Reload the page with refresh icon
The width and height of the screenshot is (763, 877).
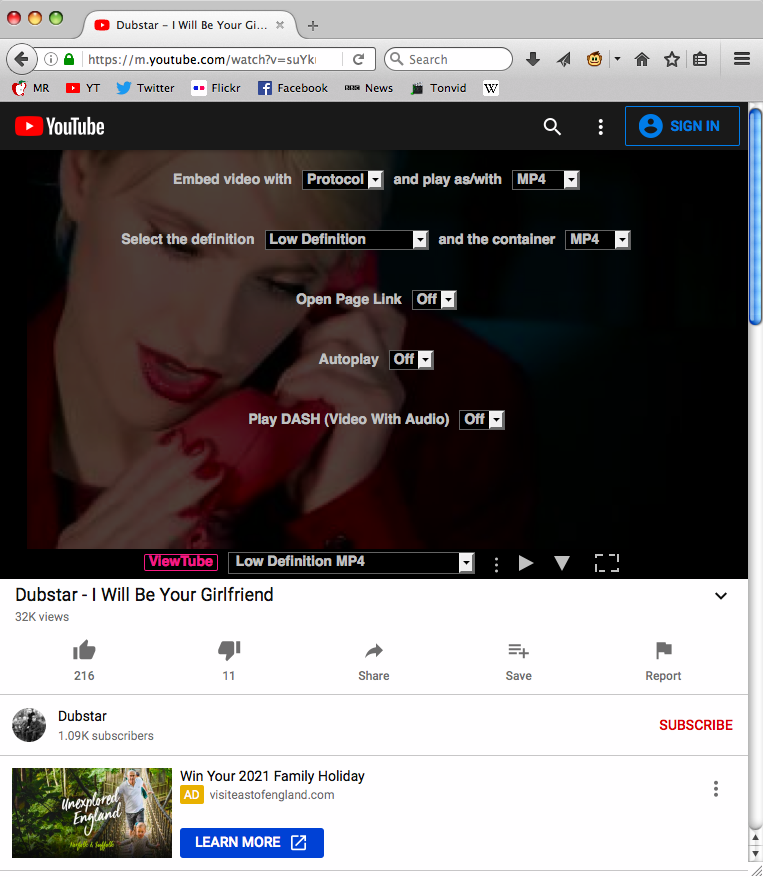[x=359, y=59]
